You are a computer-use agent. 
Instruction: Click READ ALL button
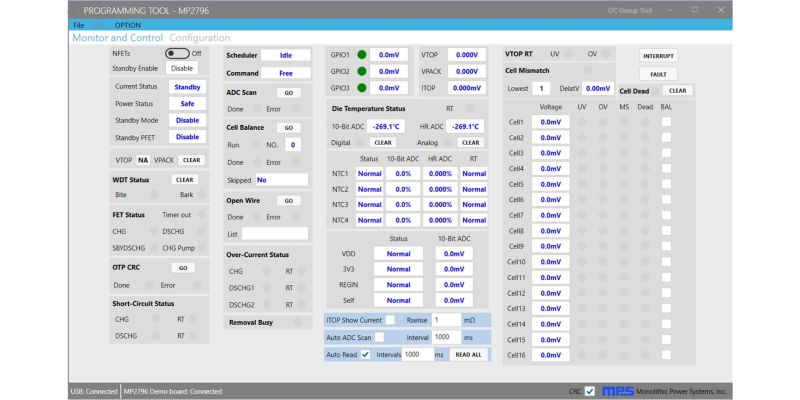pos(468,355)
